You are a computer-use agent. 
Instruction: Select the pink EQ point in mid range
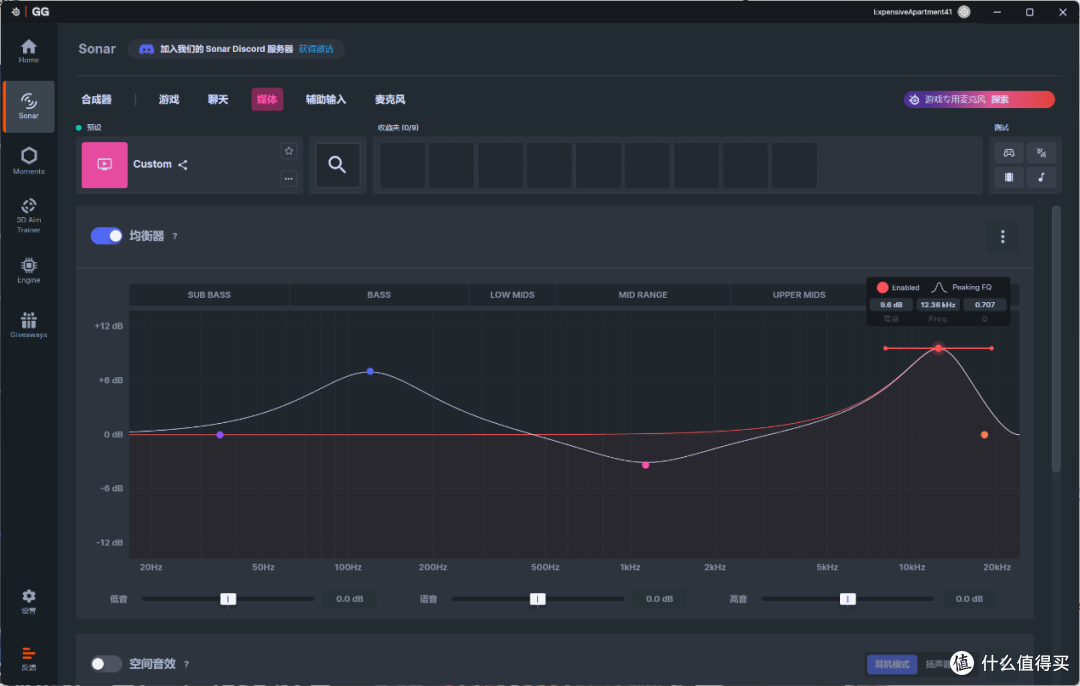645,465
